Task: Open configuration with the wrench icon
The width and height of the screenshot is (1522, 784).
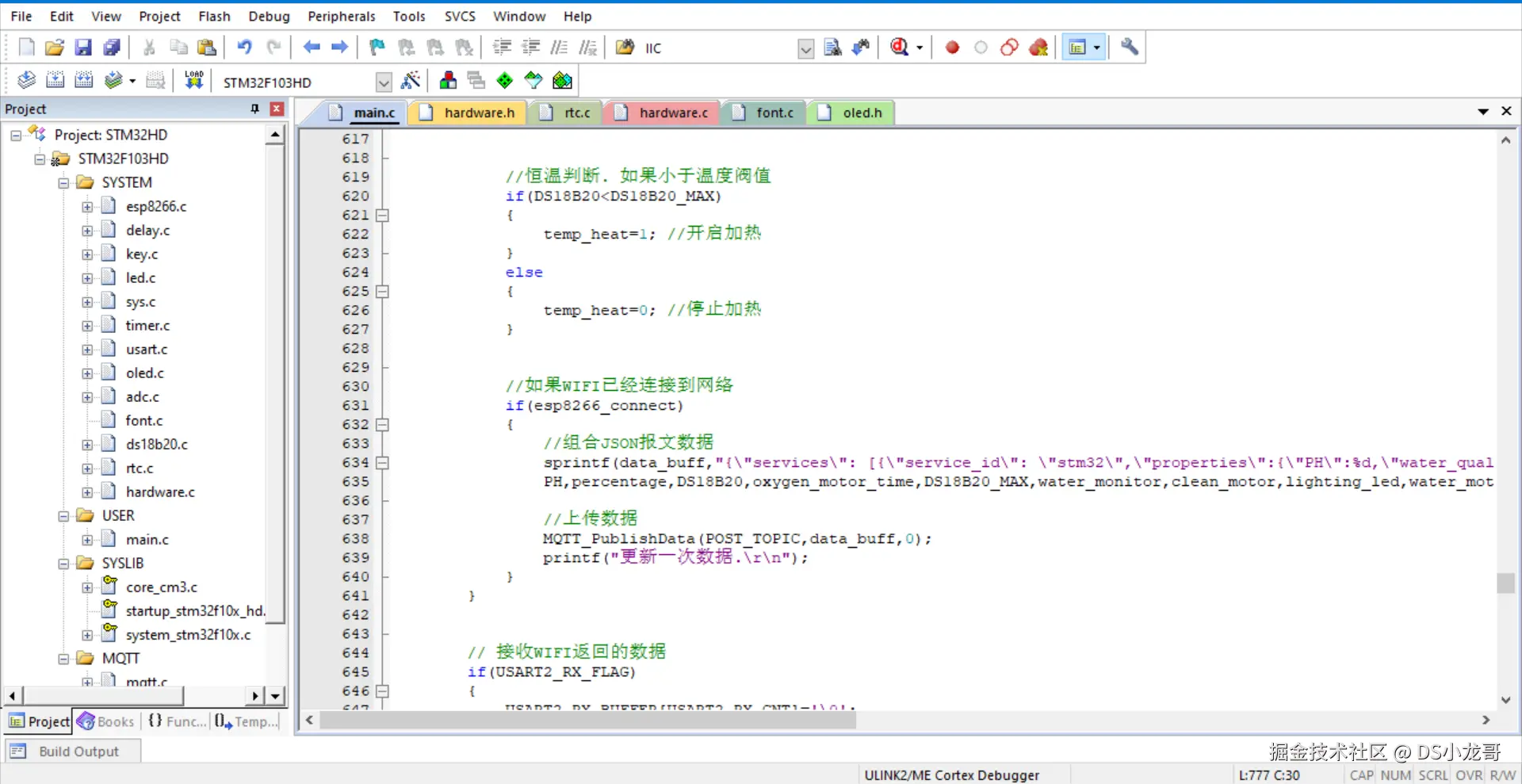Action: pyautogui.click(x=1129, y=47)
